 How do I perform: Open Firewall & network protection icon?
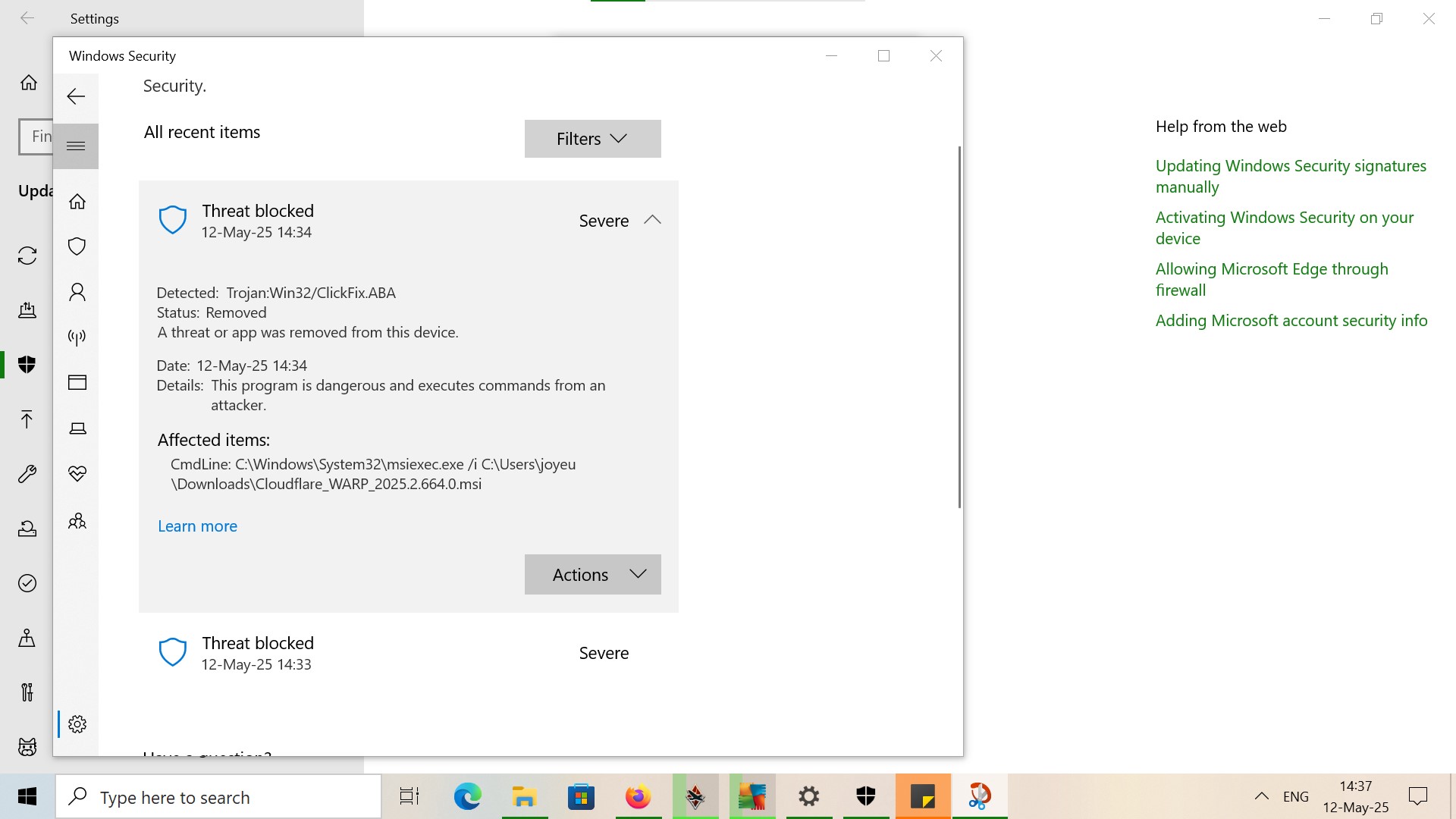[77, 337]
